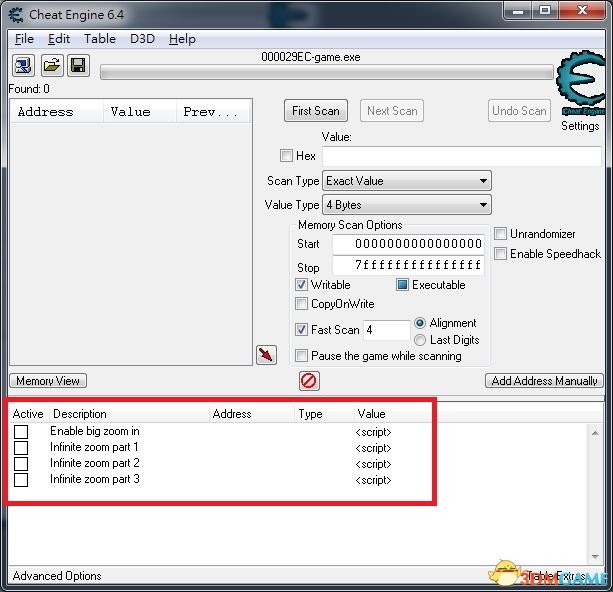Click the Value input field
Image resolution: width=613 pixels, height=592 pixels.
click(x=462, y=156)
